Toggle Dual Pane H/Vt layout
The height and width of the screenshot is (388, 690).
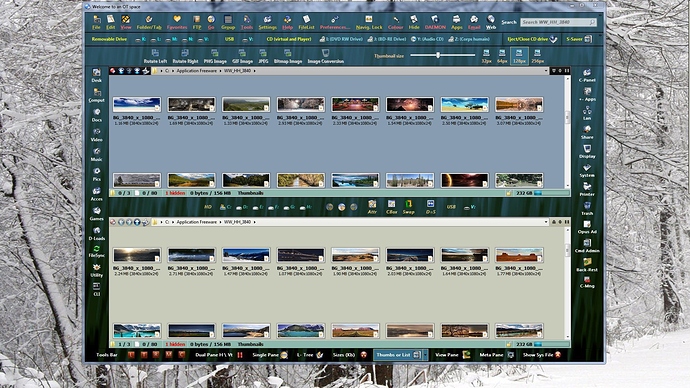(219, 355)
